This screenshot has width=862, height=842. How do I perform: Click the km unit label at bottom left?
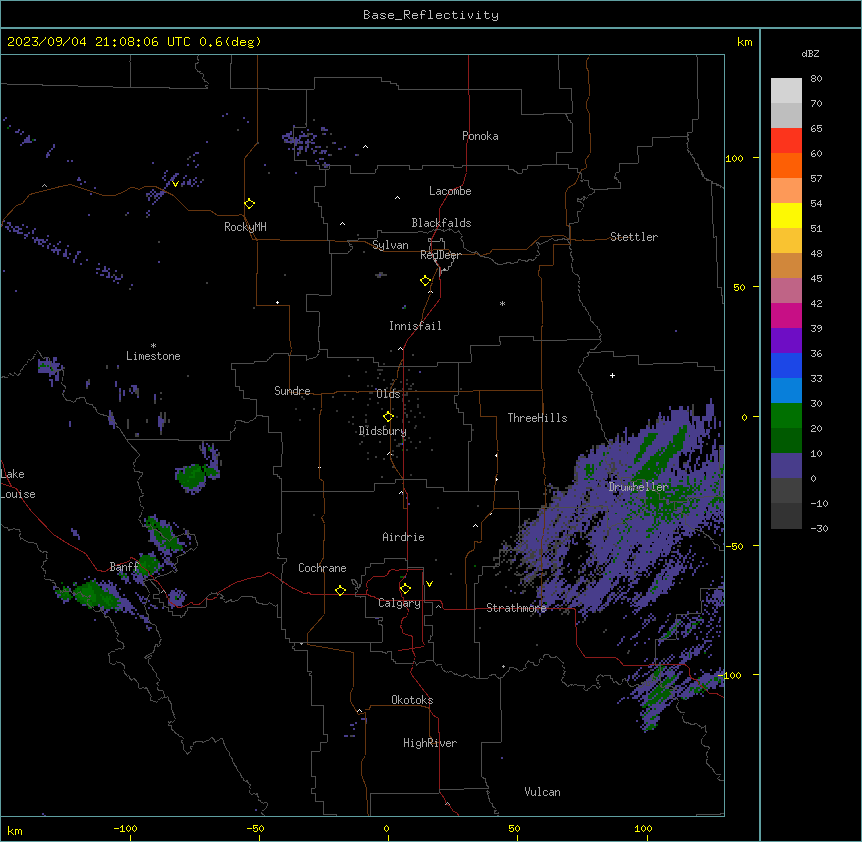coord(15,830)
